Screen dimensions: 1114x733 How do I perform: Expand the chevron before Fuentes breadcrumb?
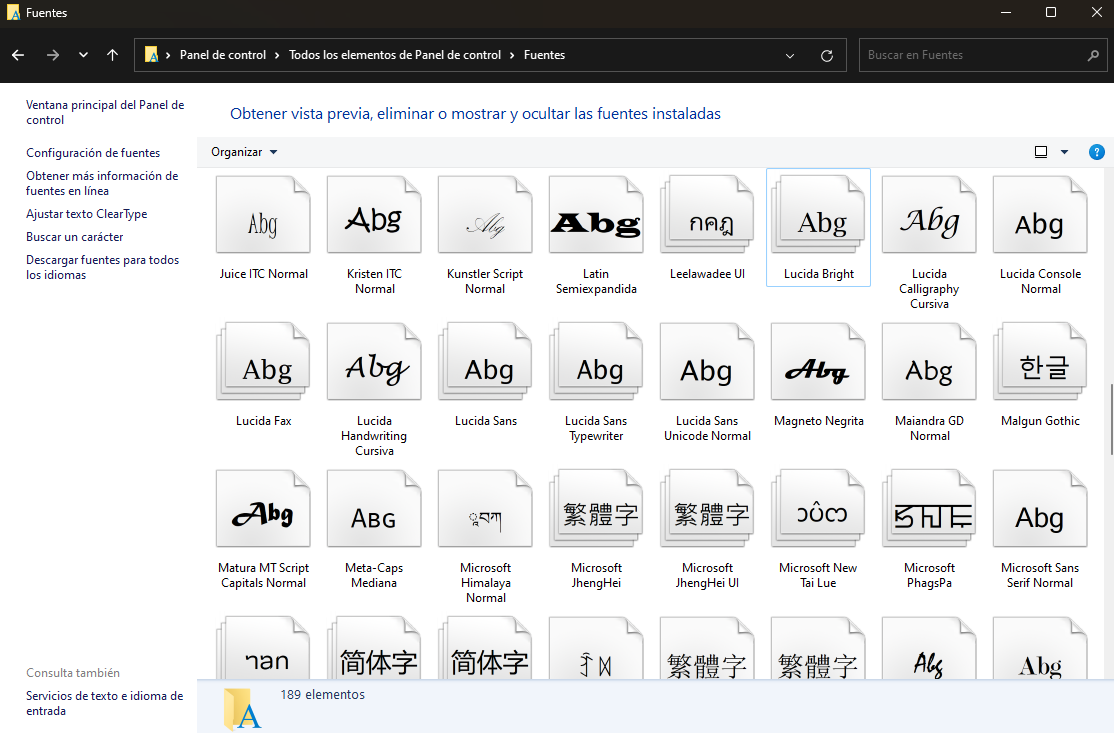(512, 55)
